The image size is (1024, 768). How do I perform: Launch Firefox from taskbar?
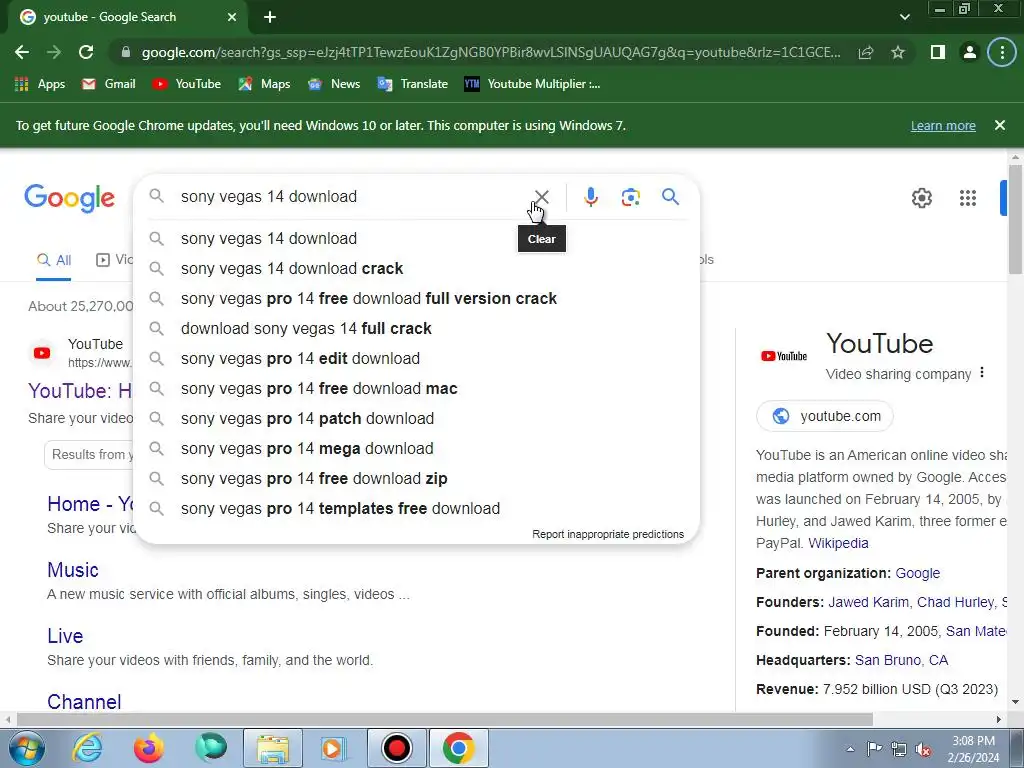pyautogui.click(x=149, y=748)
